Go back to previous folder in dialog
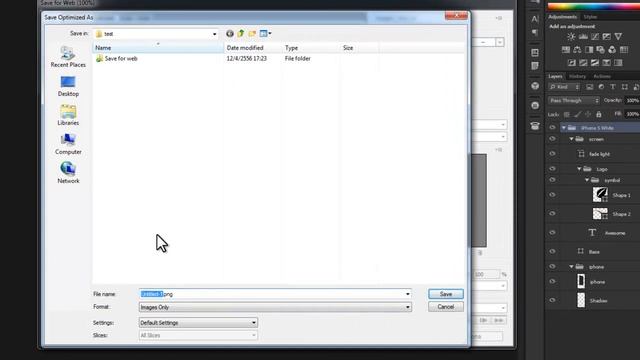The height and width of the screenshot is (360, 640). point(230,33)
